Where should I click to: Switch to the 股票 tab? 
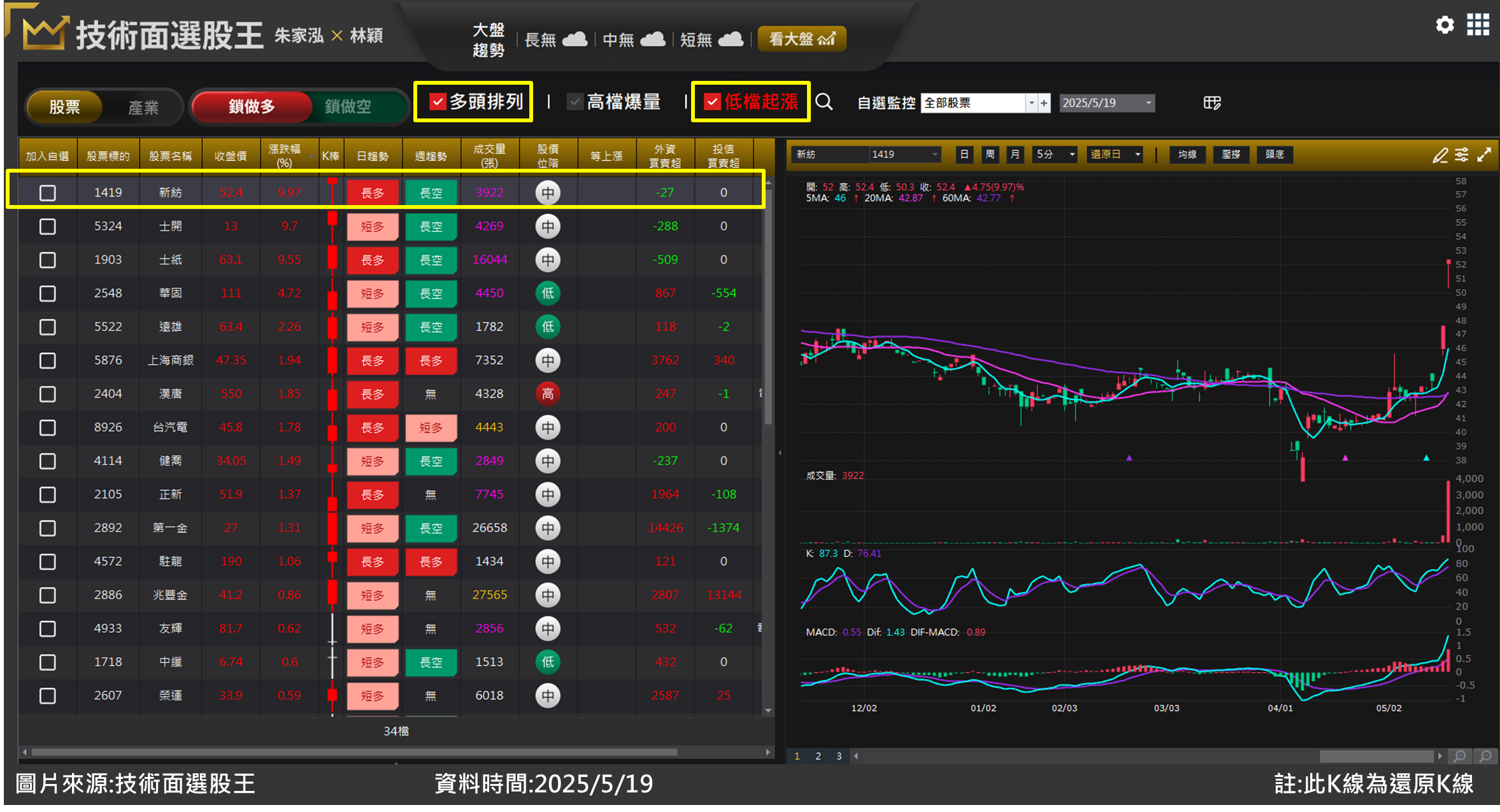coord(65,107)
